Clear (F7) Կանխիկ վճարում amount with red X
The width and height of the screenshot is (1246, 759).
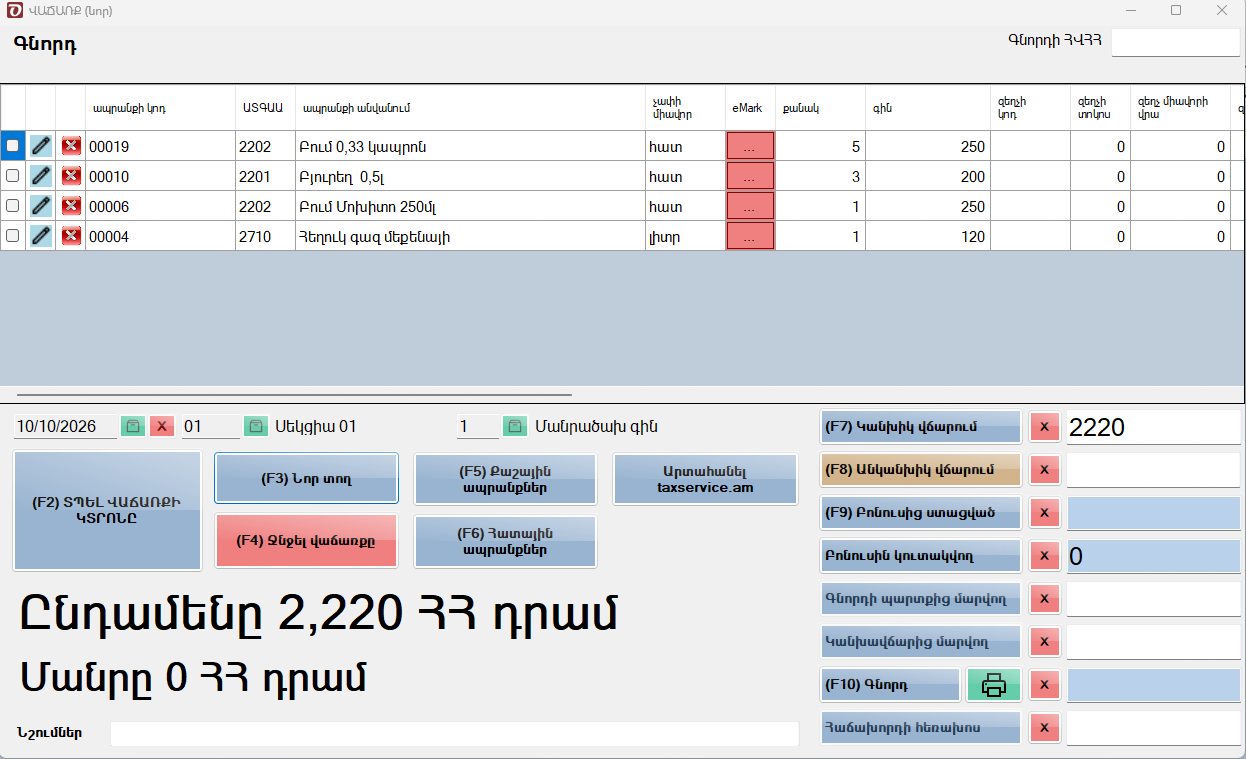coord(1044,427)
